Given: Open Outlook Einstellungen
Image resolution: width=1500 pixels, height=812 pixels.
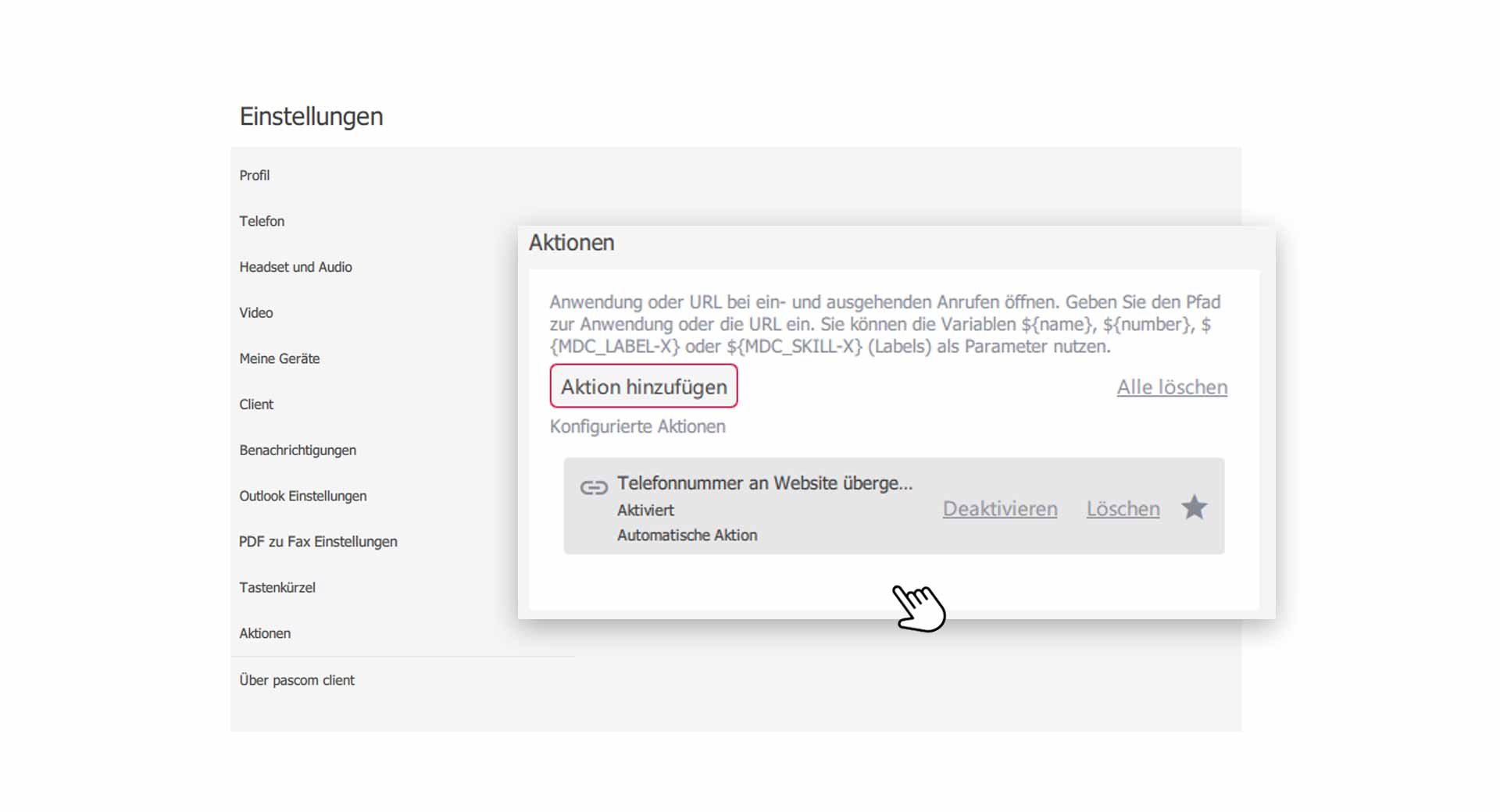Looking at the screenshot, I should click(x=303, y=496).
